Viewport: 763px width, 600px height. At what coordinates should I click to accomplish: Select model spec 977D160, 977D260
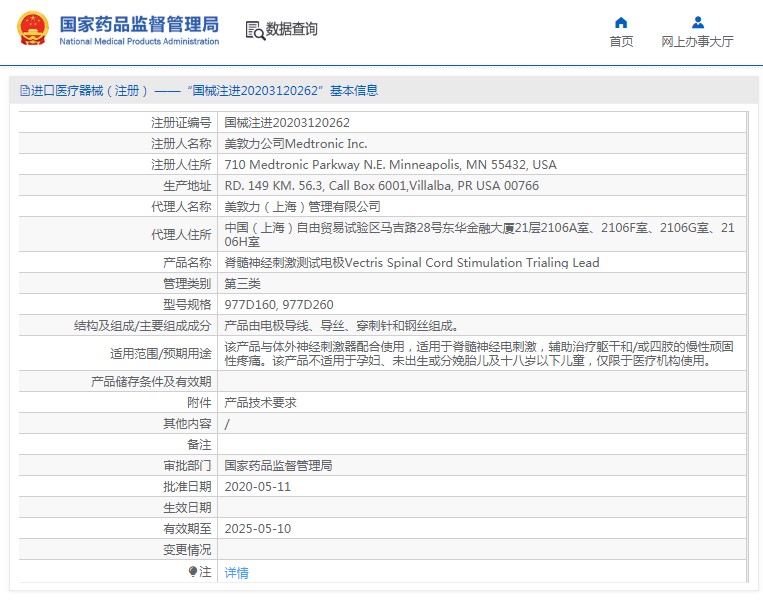(279, 305)
